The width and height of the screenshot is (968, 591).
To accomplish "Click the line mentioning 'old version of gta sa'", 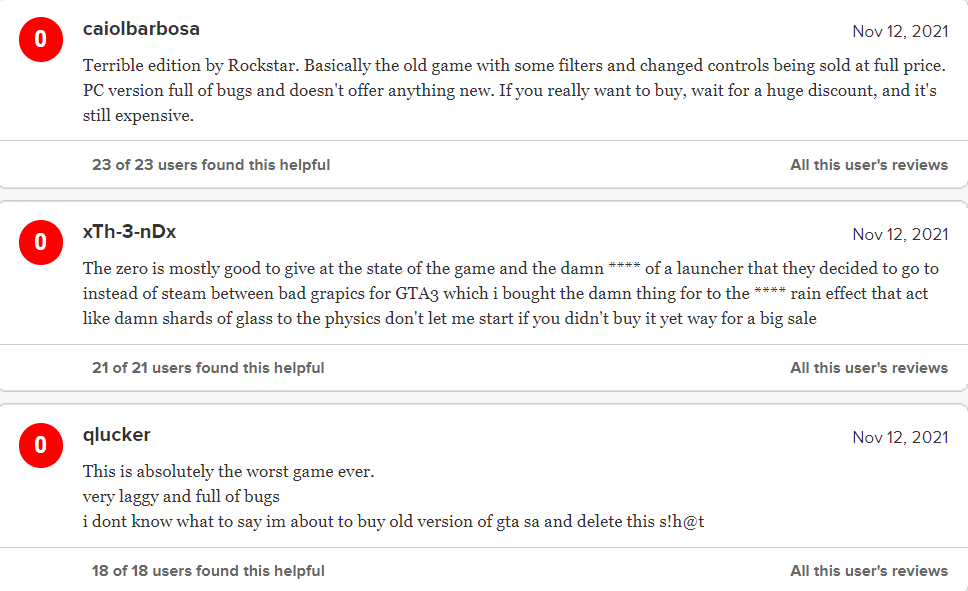I will pyautogui.click(x=393, y=521).
